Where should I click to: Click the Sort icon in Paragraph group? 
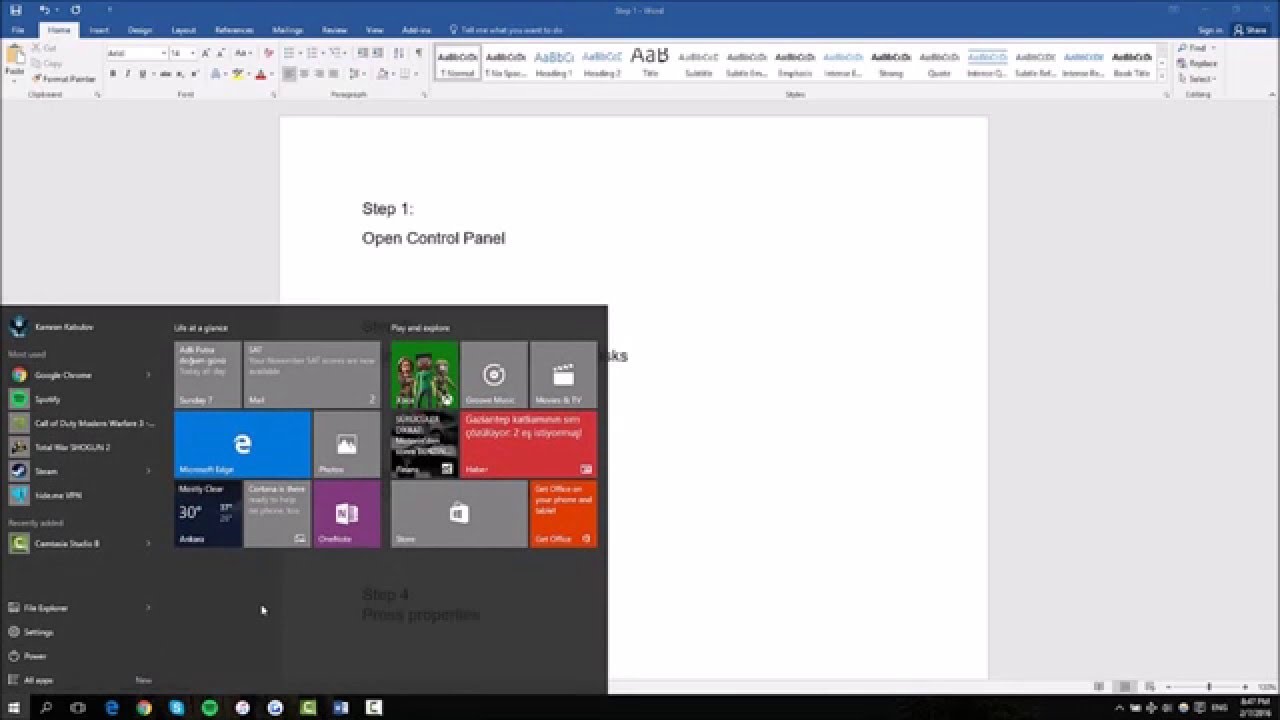click(x=400, y=53)
